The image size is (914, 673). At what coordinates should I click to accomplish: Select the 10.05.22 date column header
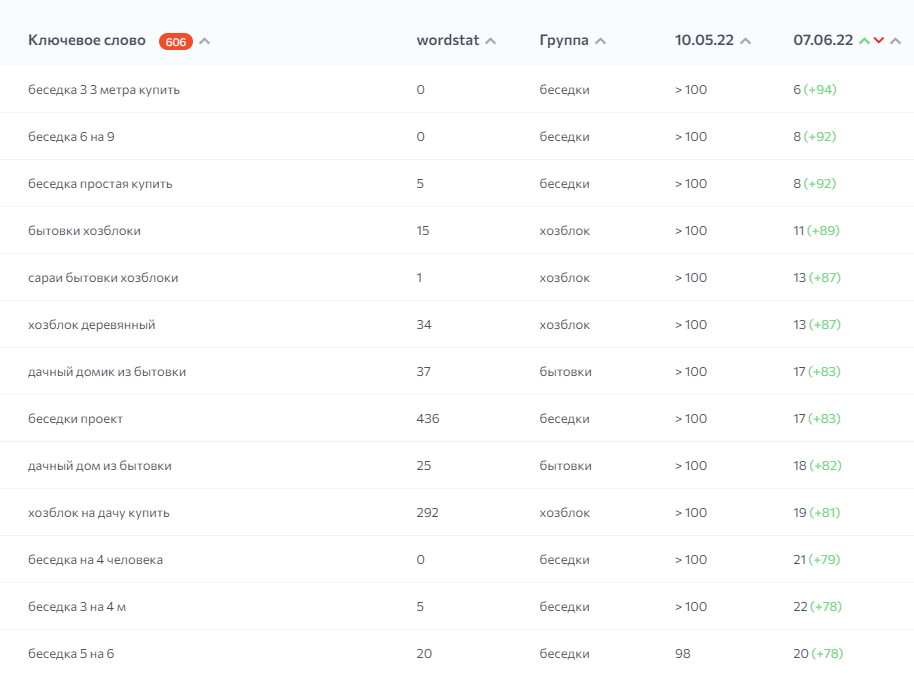(704, 40)
